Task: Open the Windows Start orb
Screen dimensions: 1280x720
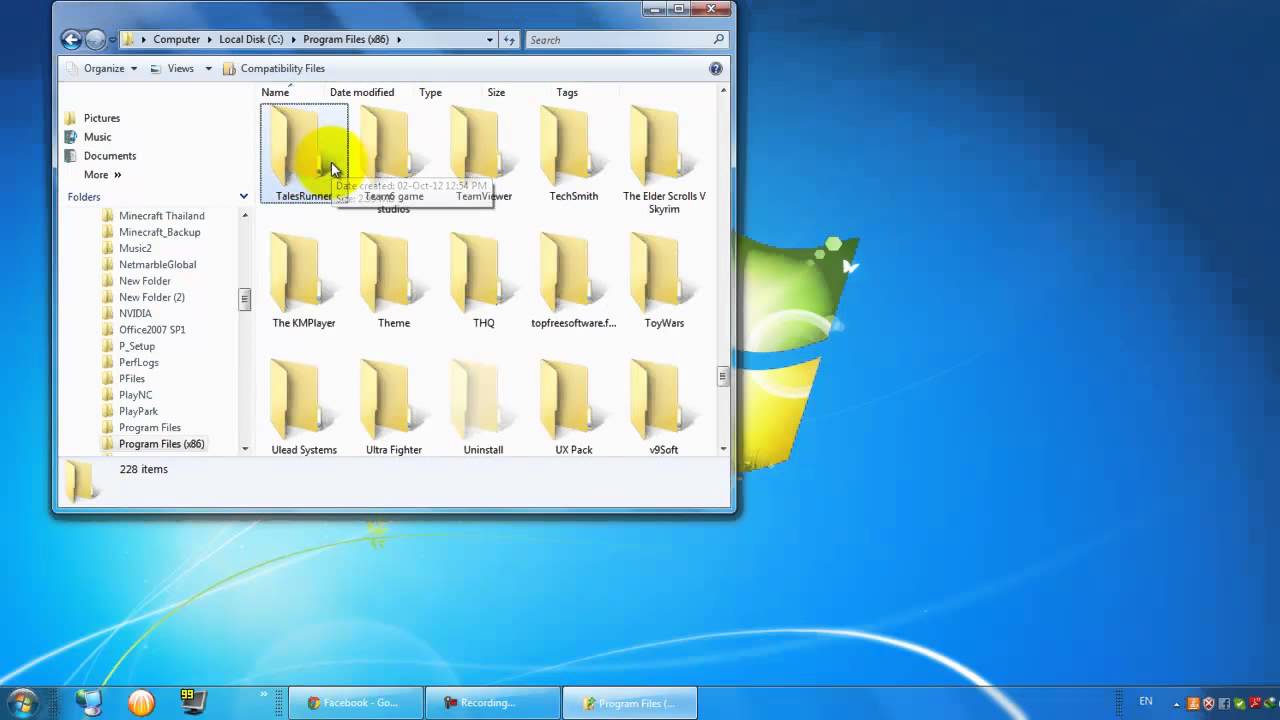Action: coord(21,702)
